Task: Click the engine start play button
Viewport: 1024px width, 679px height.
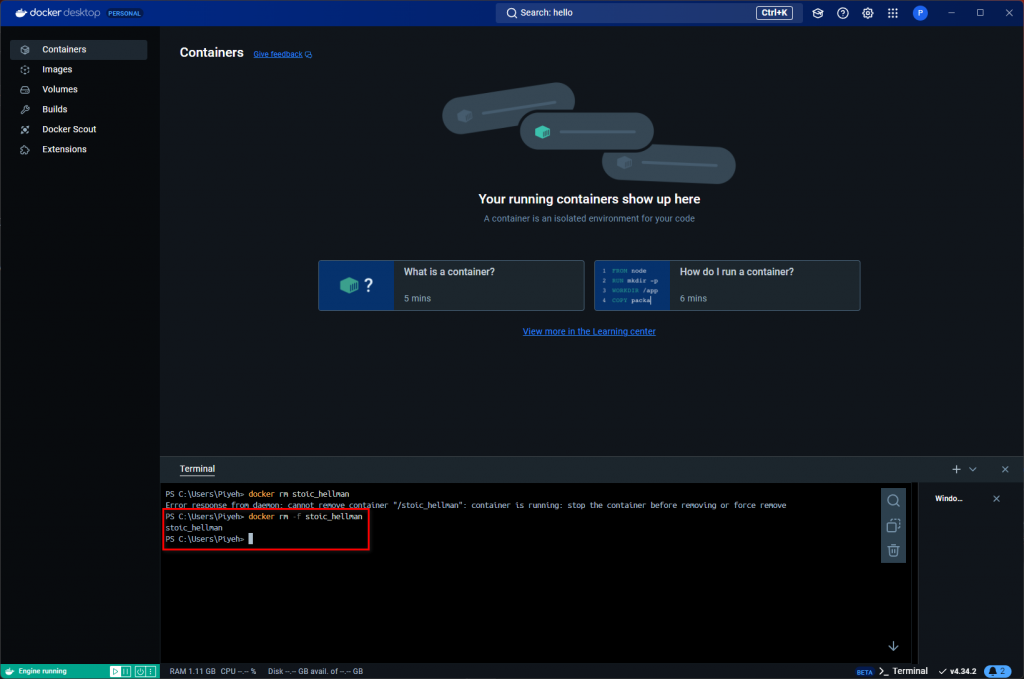Action: 116,671
